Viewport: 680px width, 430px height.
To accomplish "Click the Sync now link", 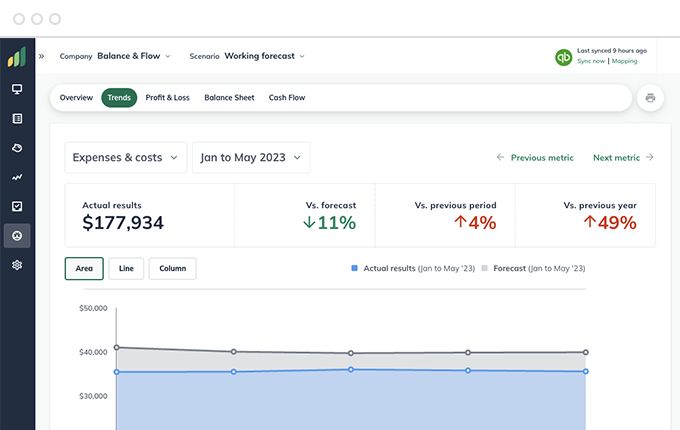I will point(591,61).
